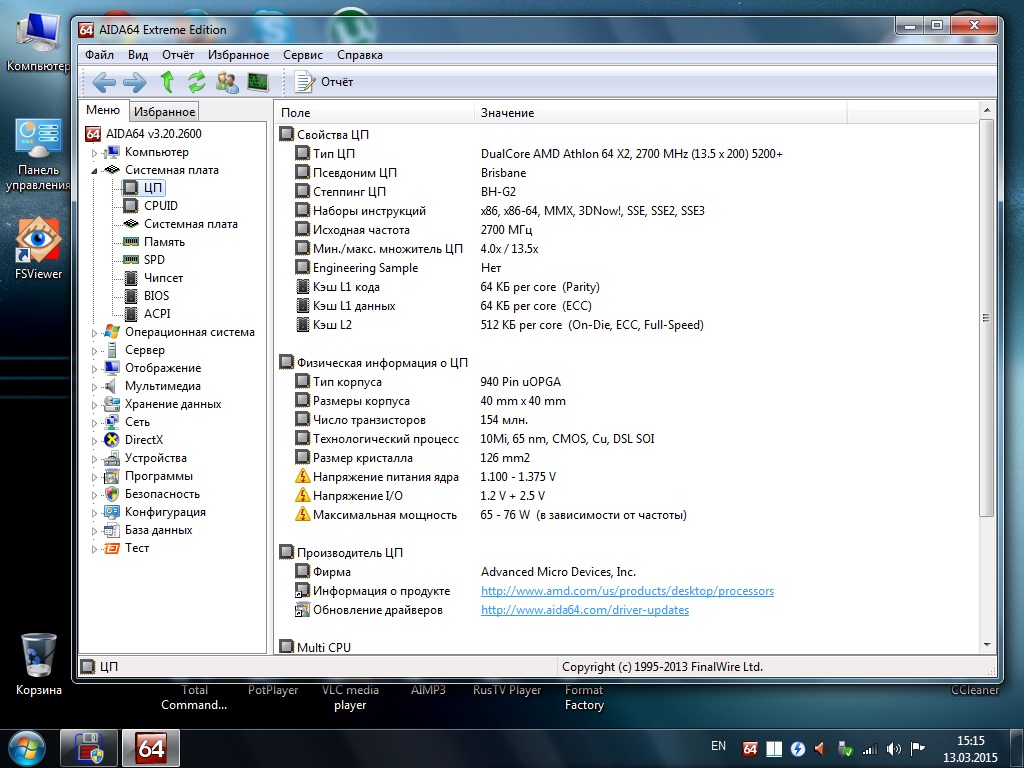Click the vertical scrollbar thumb
The image size is (1024, 768).
(x=987, y=318)
